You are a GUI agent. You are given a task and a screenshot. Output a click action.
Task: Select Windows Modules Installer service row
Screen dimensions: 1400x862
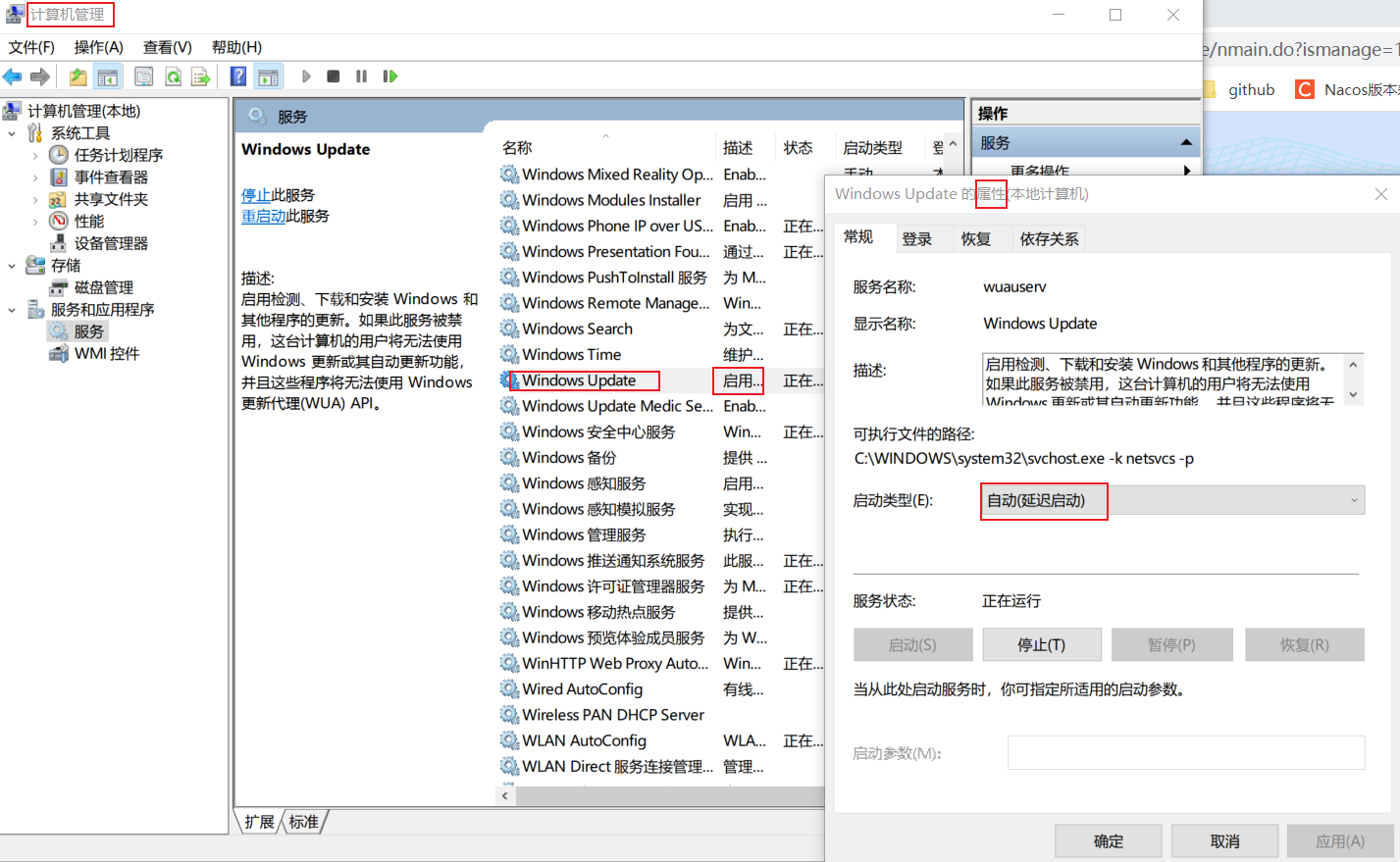coord(612,200)
